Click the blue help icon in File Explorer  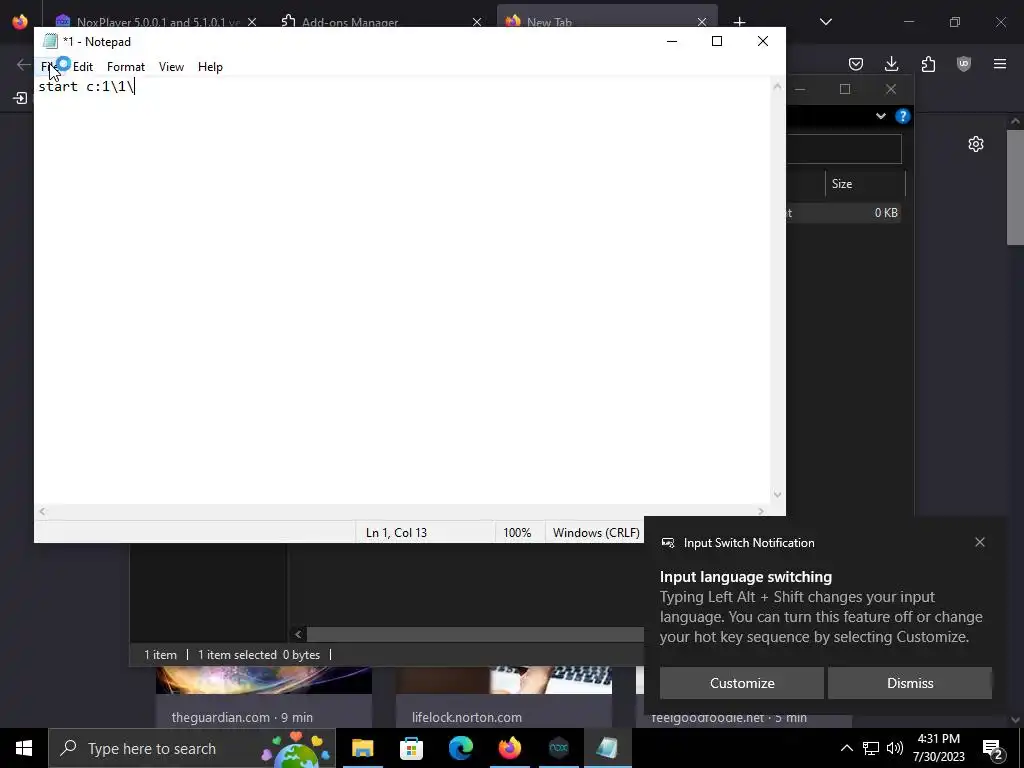(x=903, y=116)
